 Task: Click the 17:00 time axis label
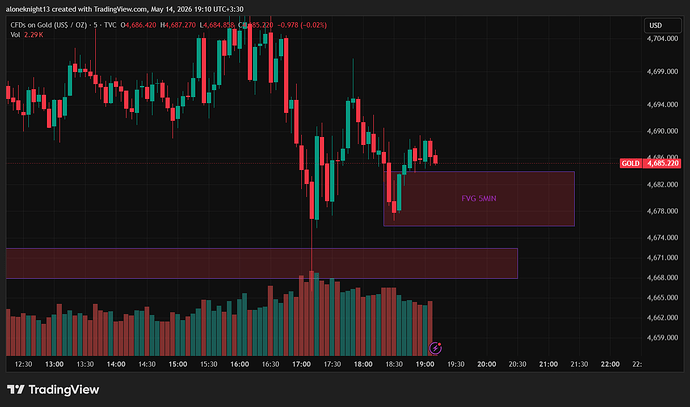tap(301, 364)
